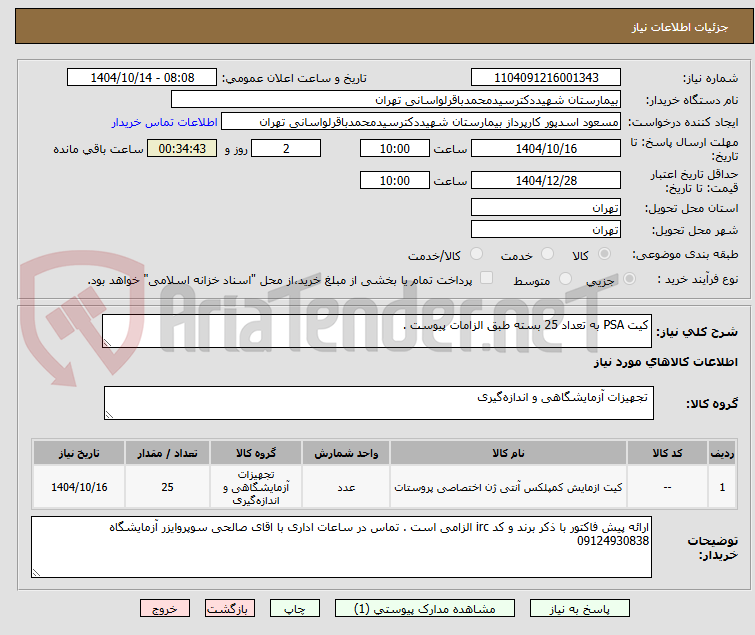Image resolution: width=755 pixels, height=635 pixels.
Task: Click the چاپ print button
Action: [295, 609]
